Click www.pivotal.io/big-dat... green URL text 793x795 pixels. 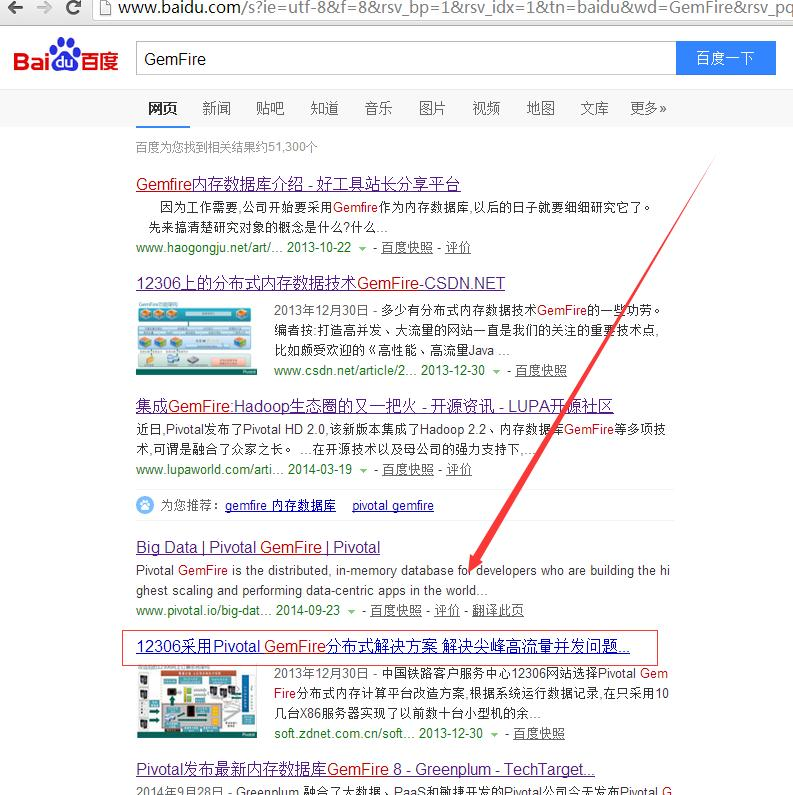pos(203,610)
